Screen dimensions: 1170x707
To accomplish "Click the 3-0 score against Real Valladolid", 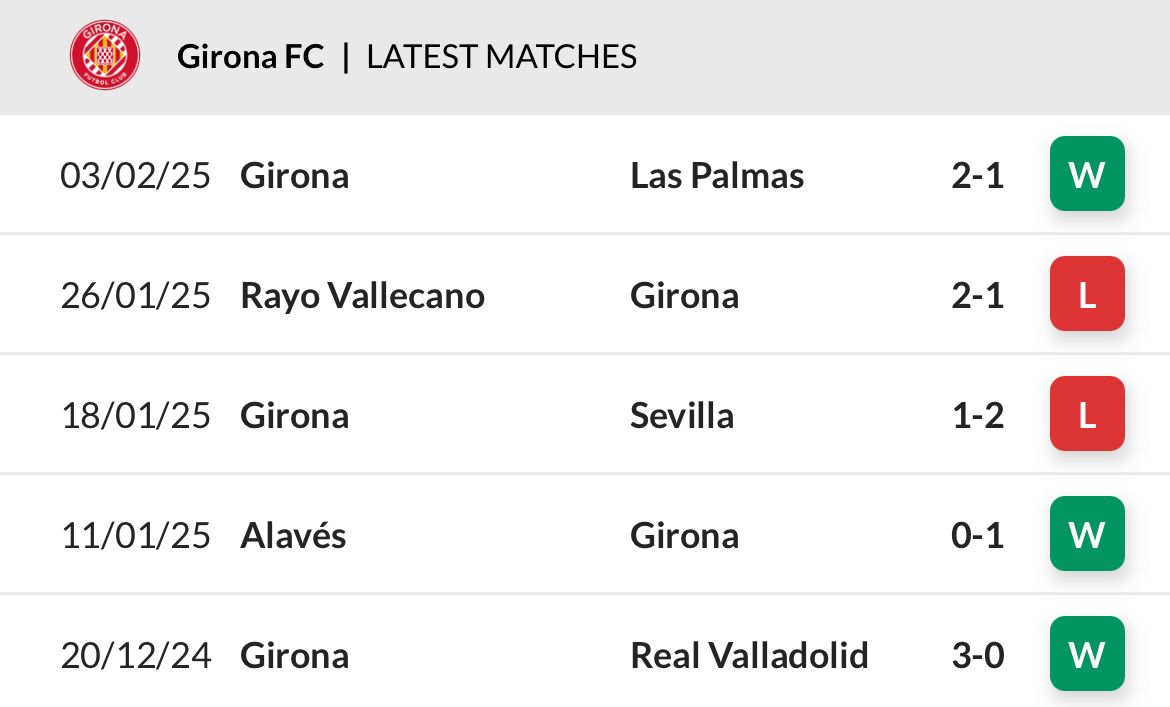I will (977, 656).
